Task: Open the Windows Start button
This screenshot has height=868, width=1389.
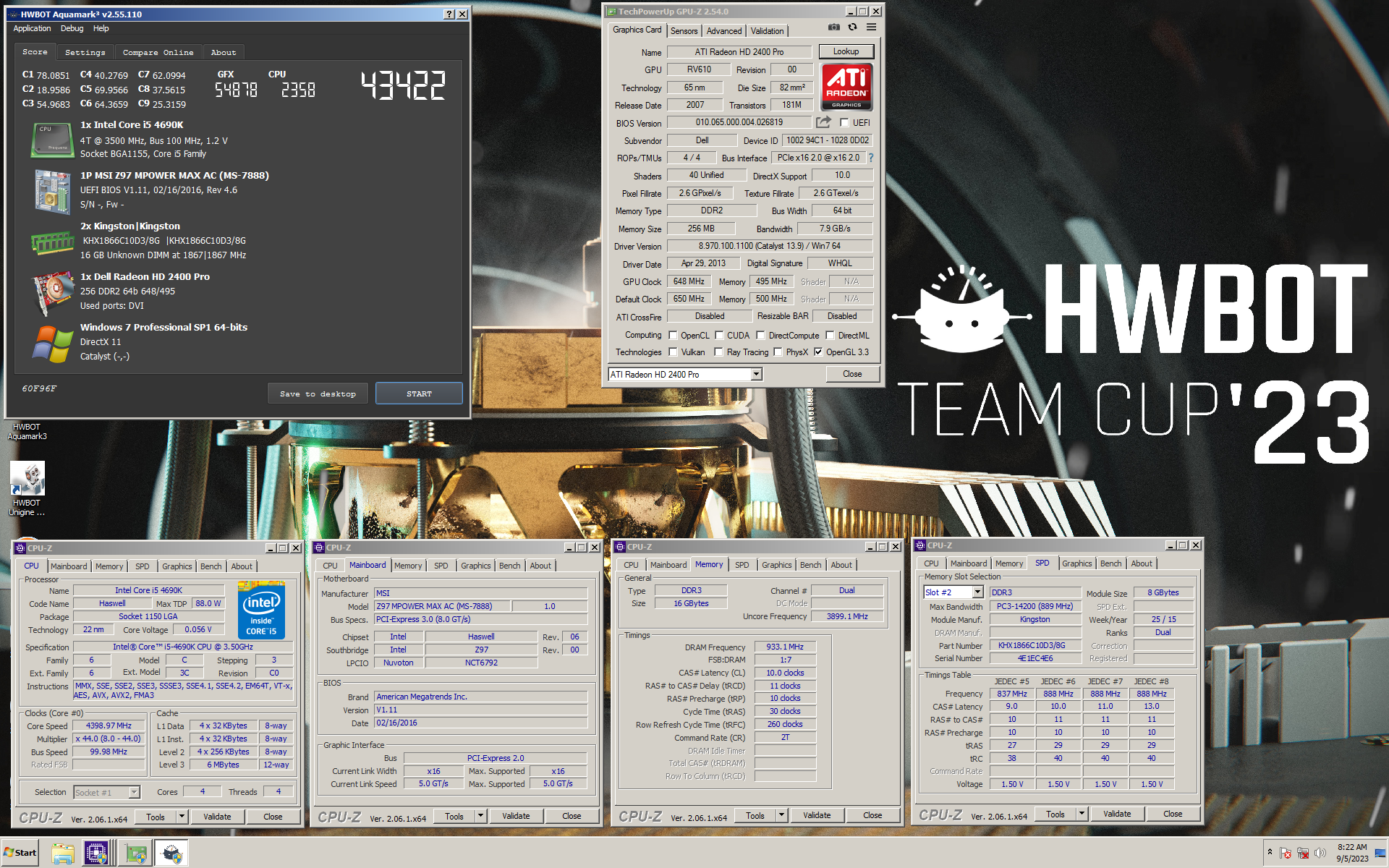Action: tap(20, 853)
